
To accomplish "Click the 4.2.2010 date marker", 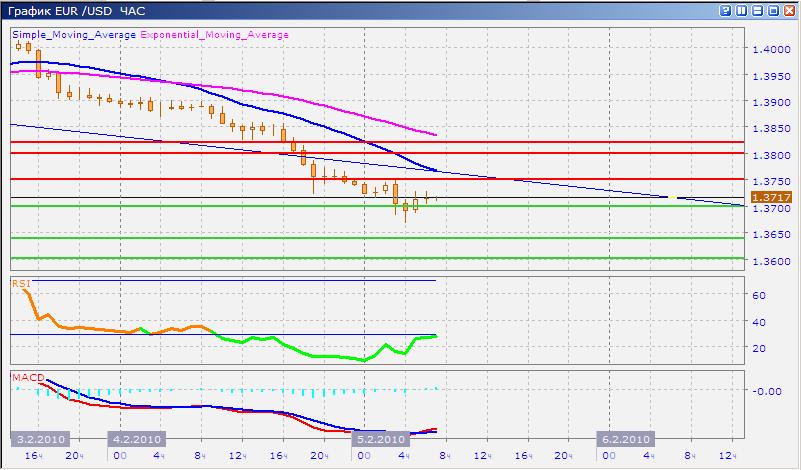I will (137, 439).
